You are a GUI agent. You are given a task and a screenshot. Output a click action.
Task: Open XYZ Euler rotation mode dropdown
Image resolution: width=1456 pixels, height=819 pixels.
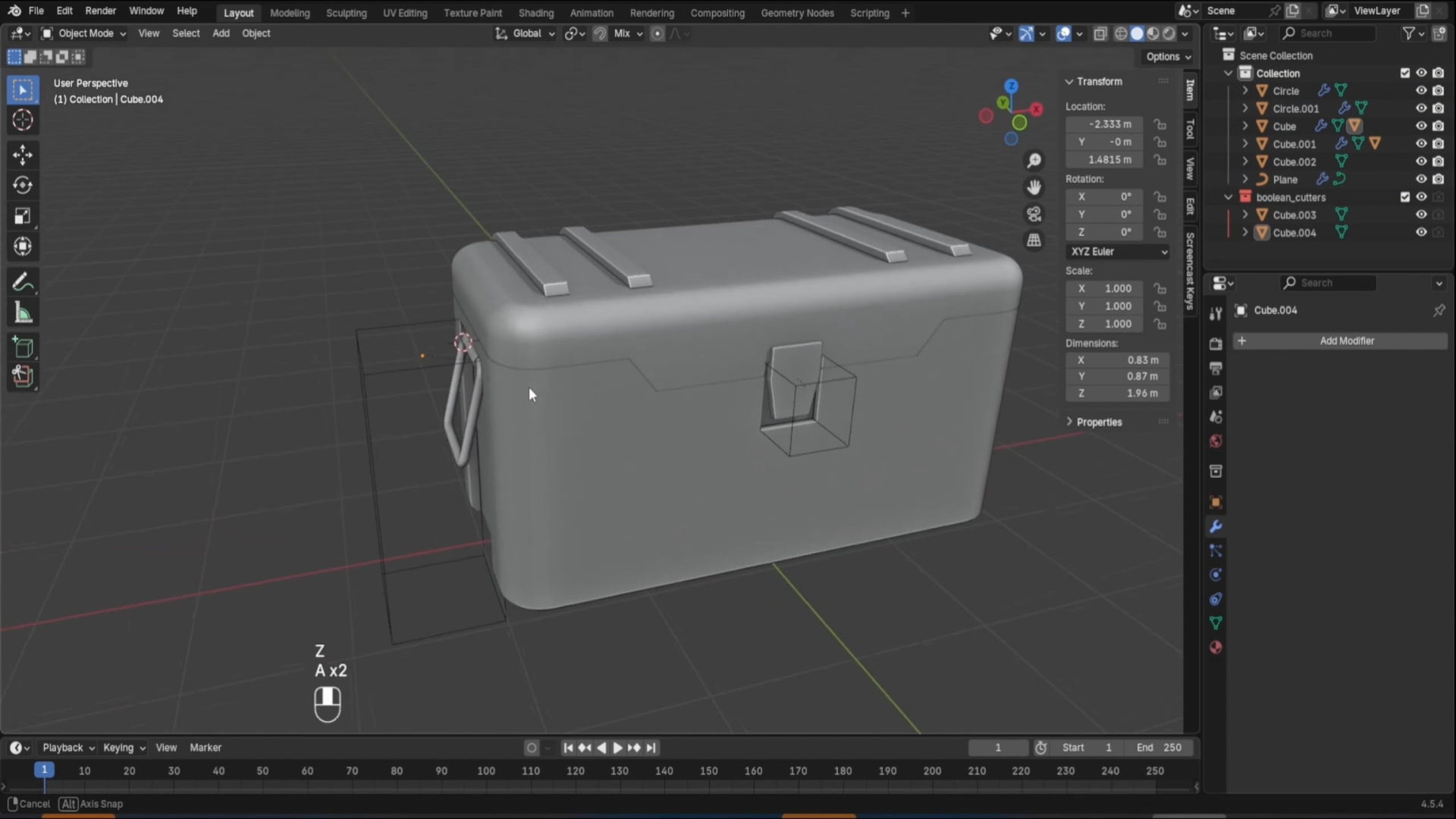(x=1119, y=252)
